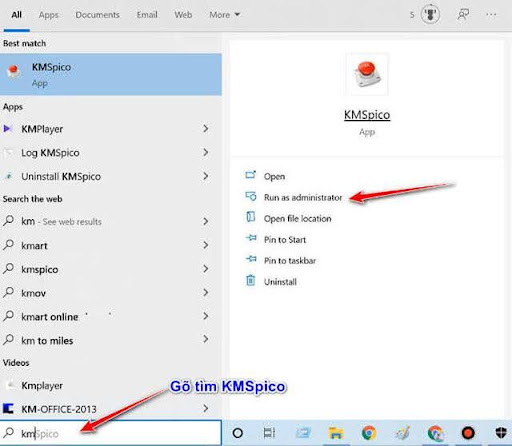Click the KMSpico title link in preview pane
Viewport: 512px width, 446px height.
pyautogui.click(x=367, y=115)
